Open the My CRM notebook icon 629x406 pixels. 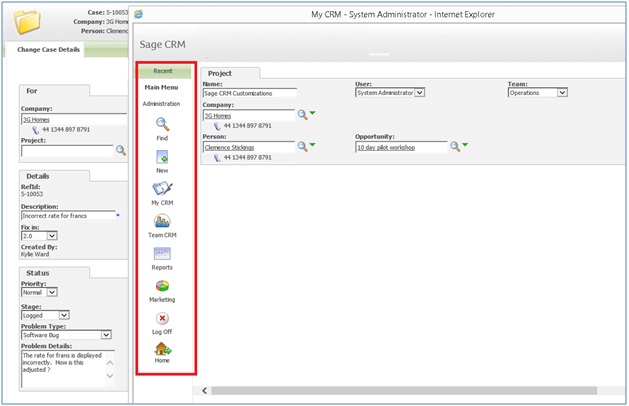pos(162,189)
